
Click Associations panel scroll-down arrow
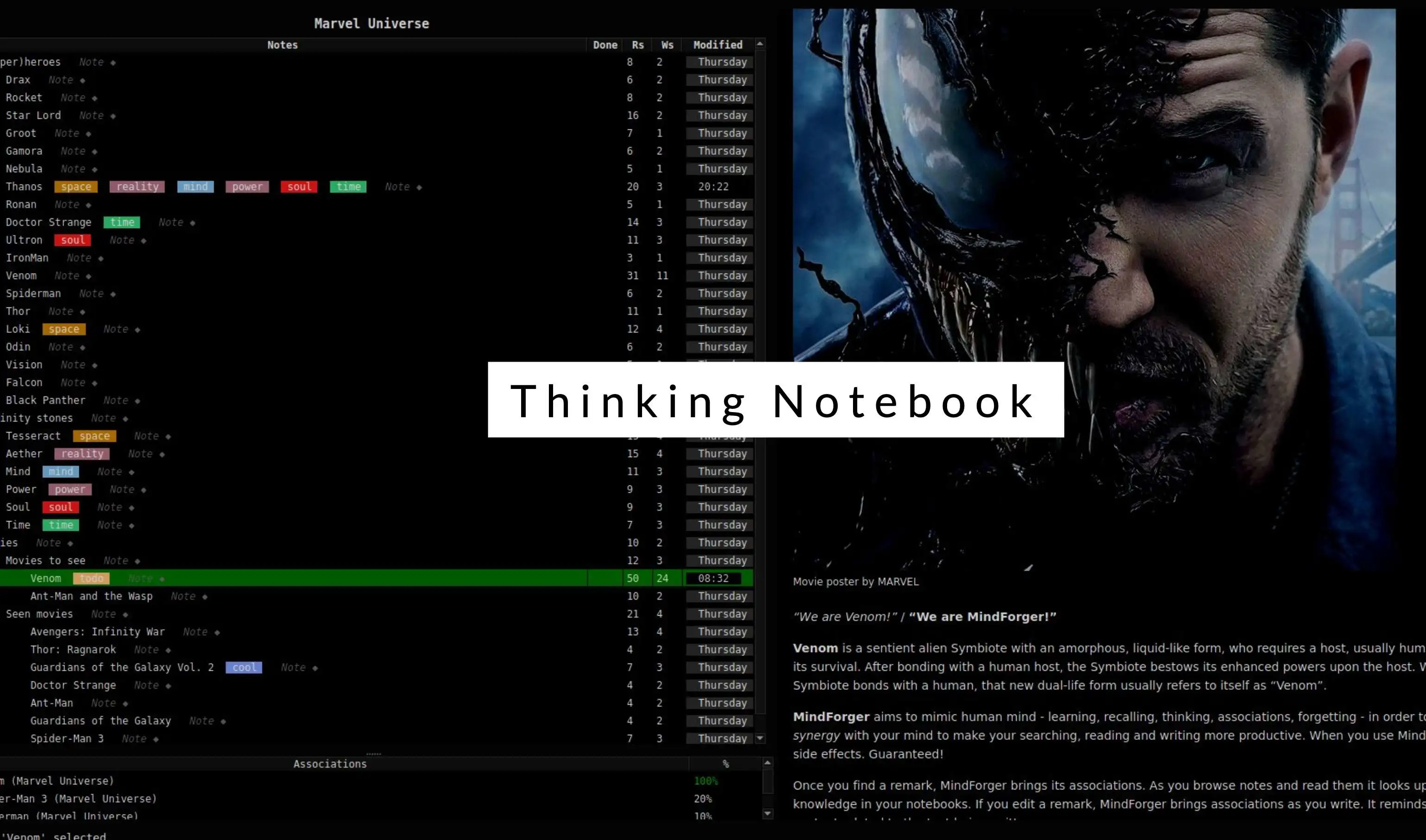[x=767, y=814]
